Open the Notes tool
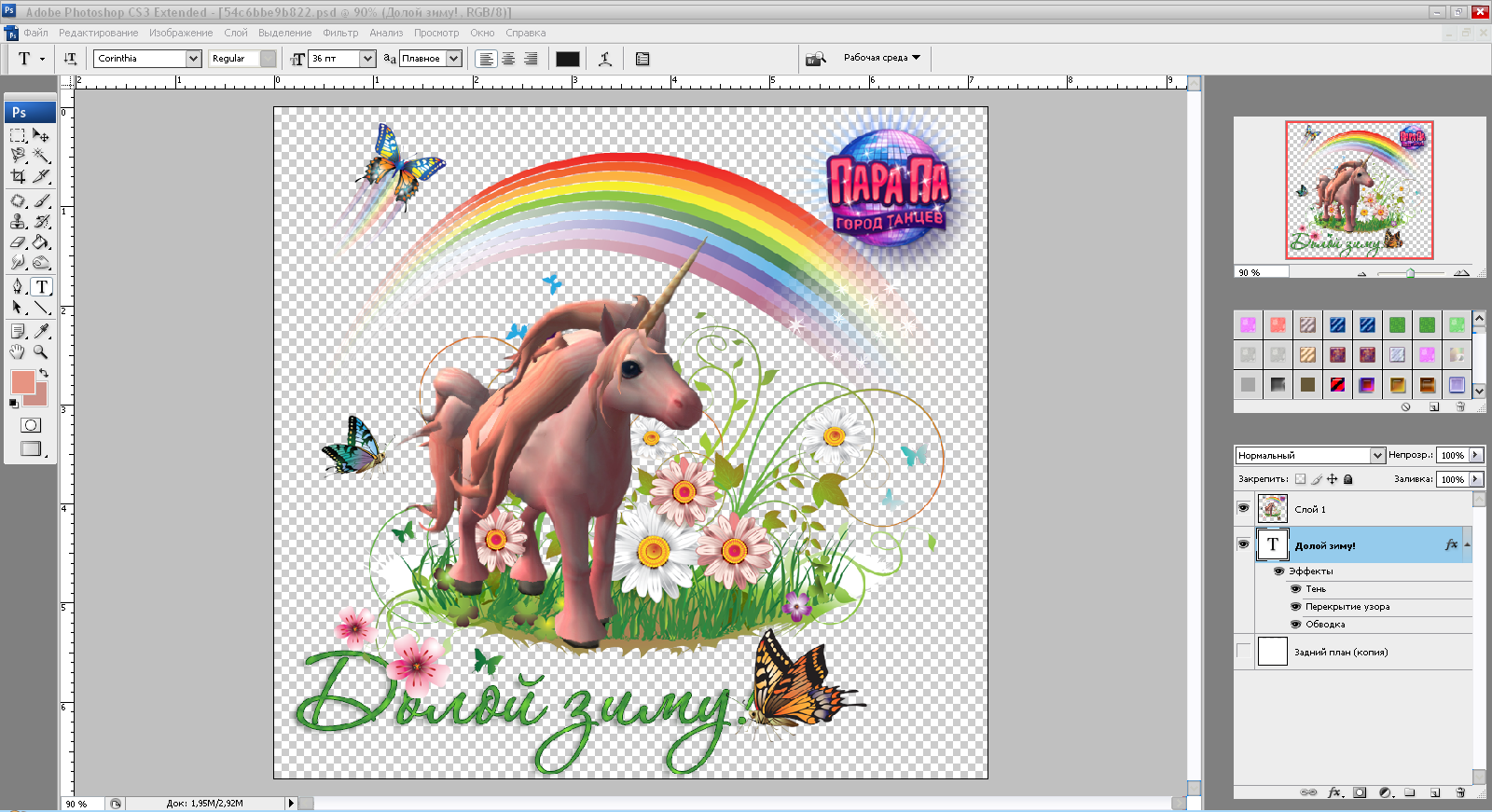The height and width of the screenshot is (812, 1492). click(18, 331)
